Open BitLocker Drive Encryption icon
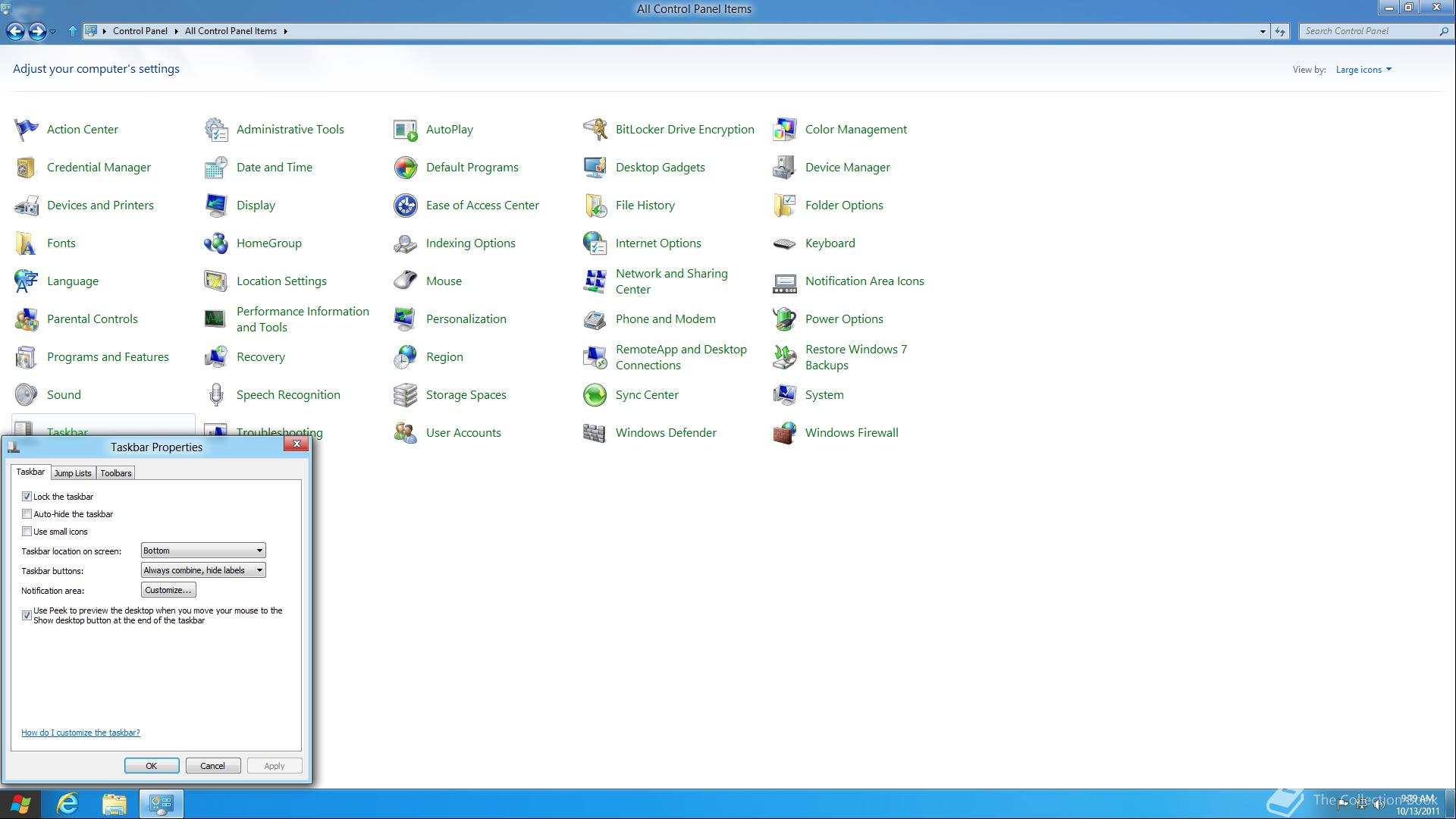 595,130
